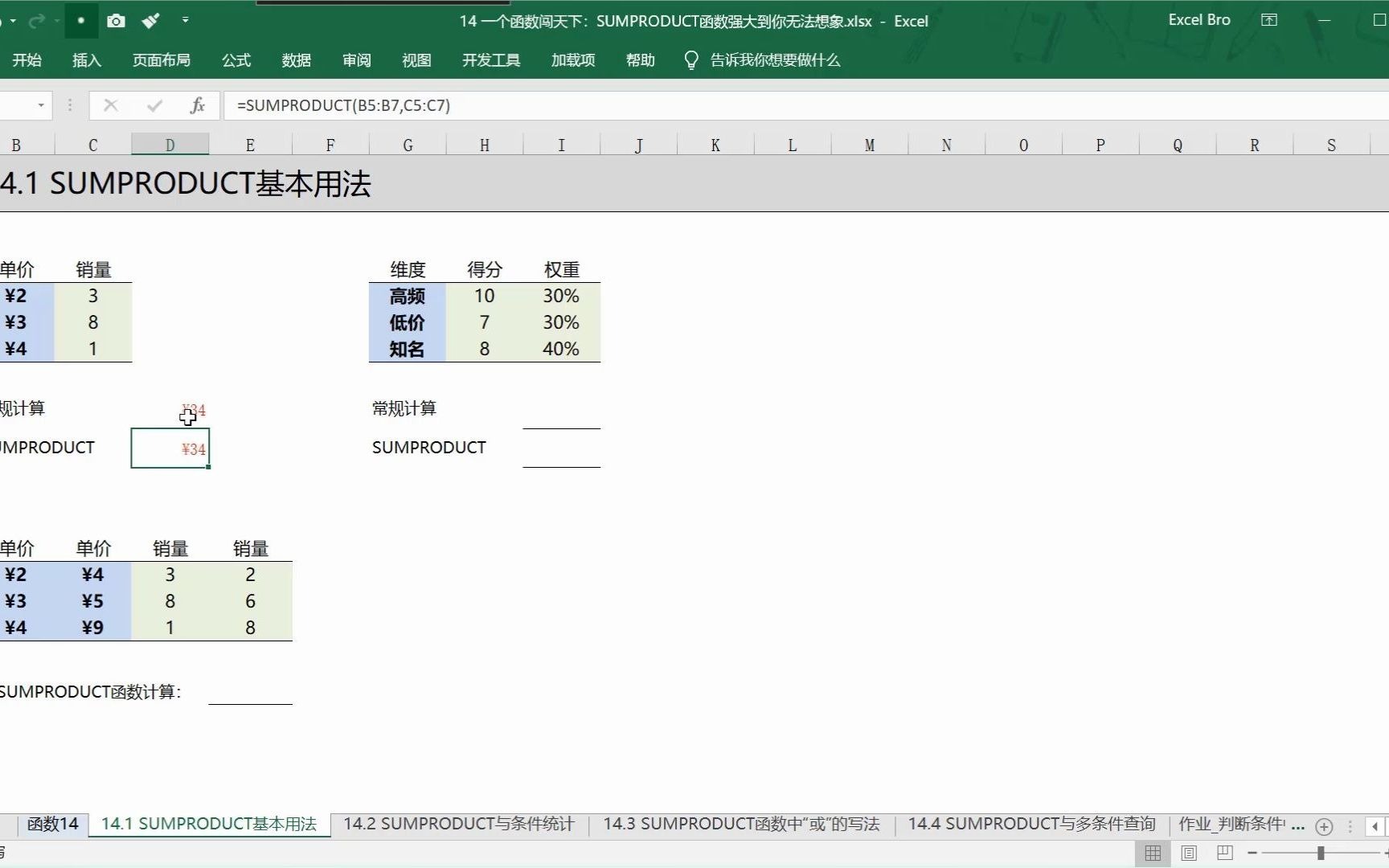
Task: Open the Name Box dropdown arrow
Action: click(39, 105)
